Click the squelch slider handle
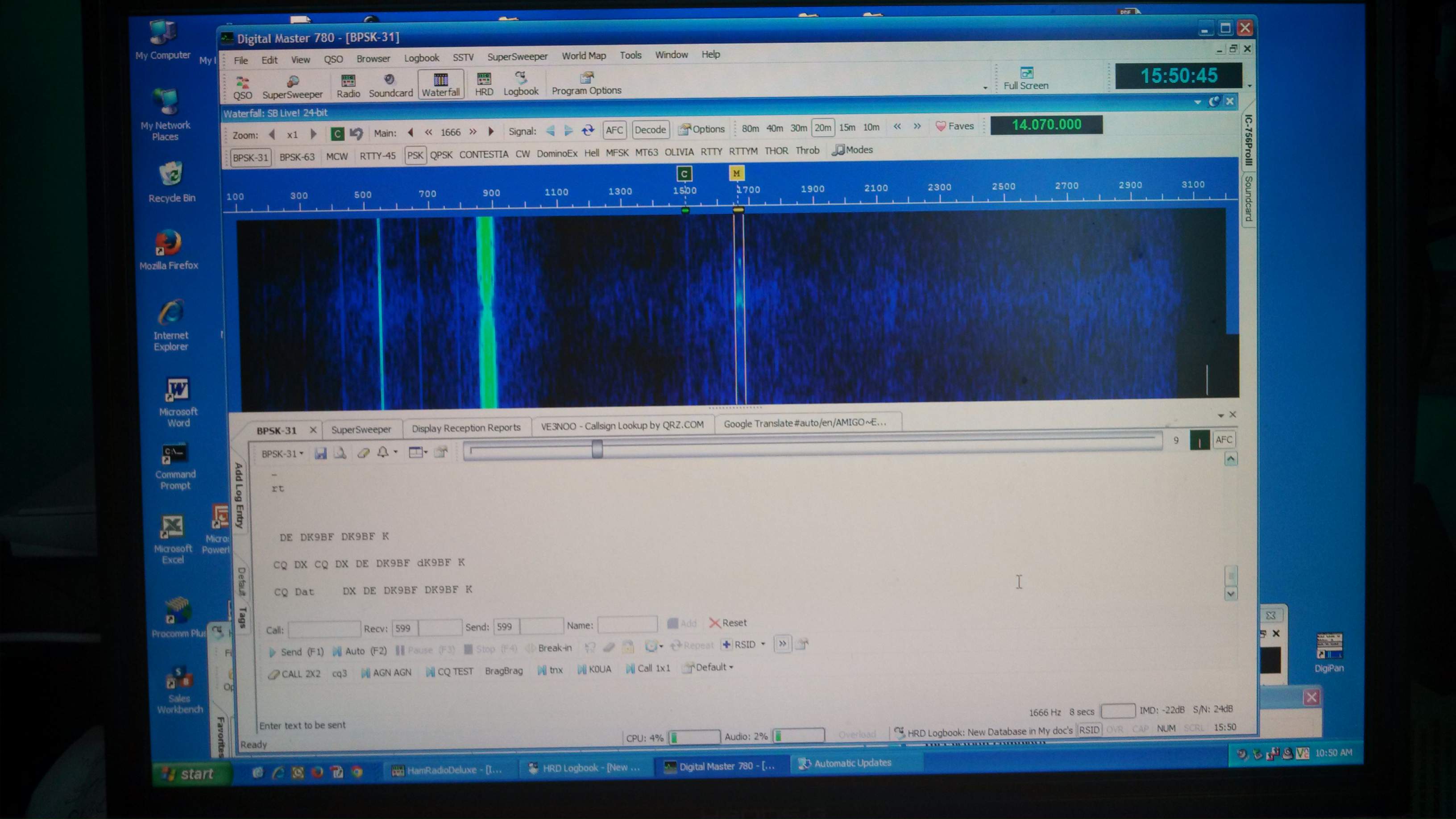 click(597, 450)
